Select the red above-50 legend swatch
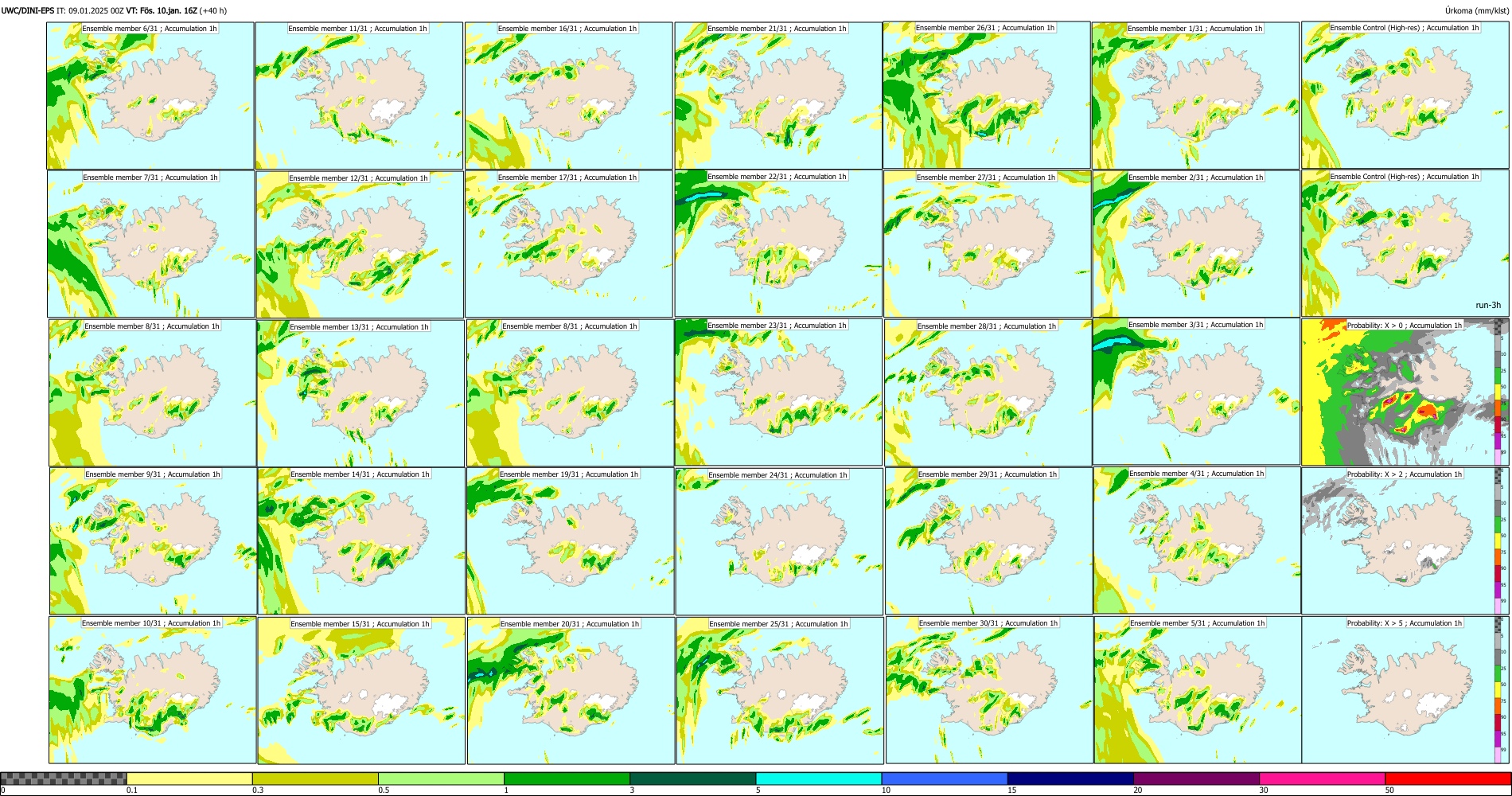The image size is (1512, 796). click(x=1448, y=778)
